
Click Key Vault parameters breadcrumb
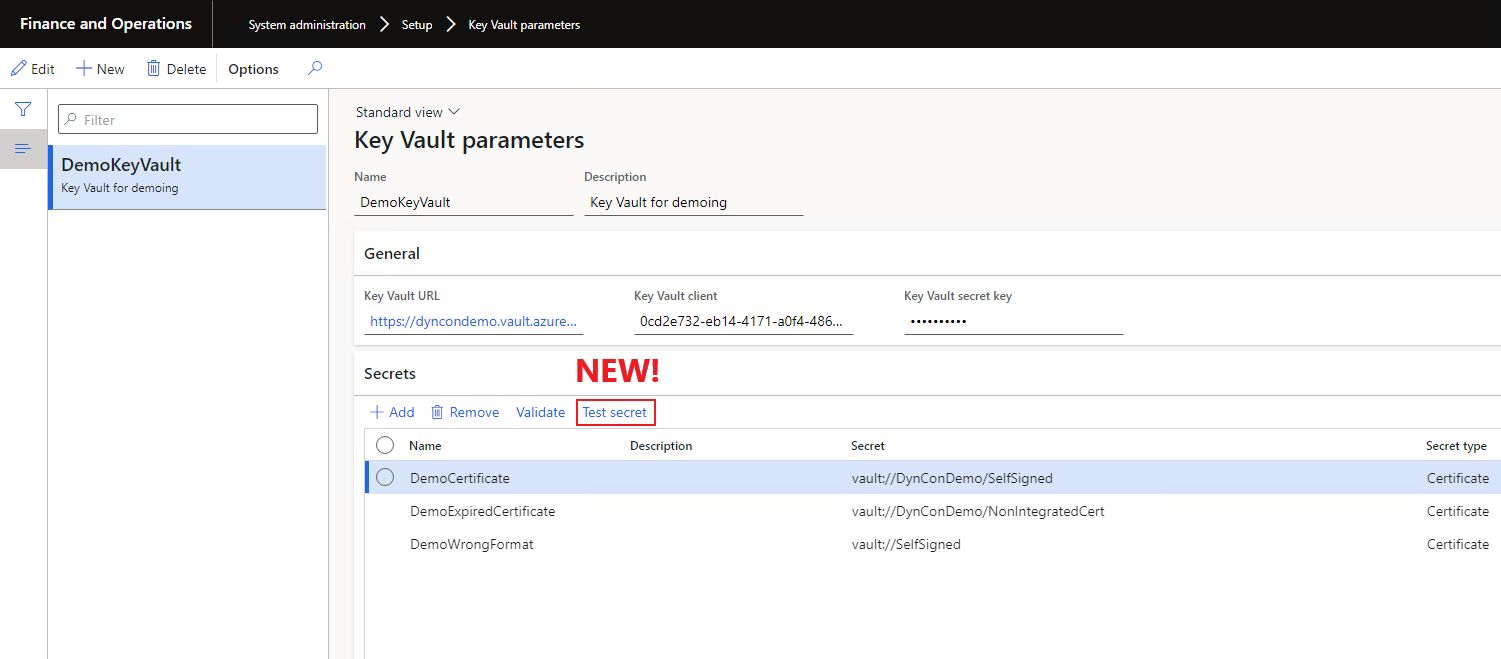tap(524, 24)
